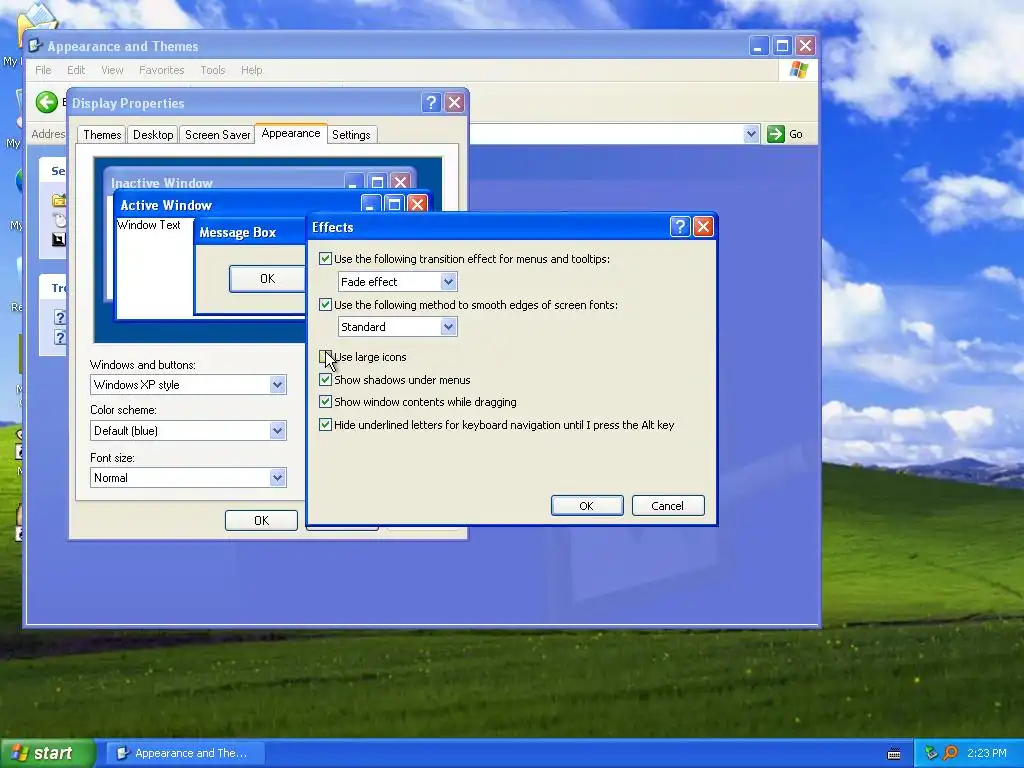Open the Standard font smoothing dropdown

pos(448,327)
